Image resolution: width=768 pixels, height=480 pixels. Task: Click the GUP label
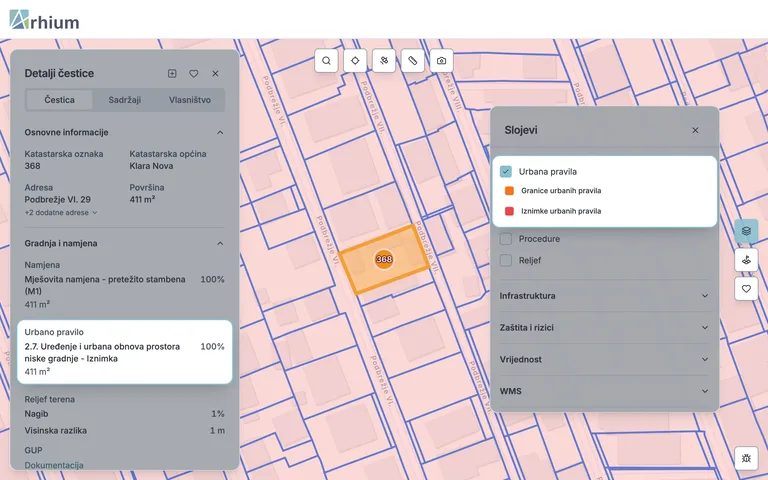(x=33, y=450)
